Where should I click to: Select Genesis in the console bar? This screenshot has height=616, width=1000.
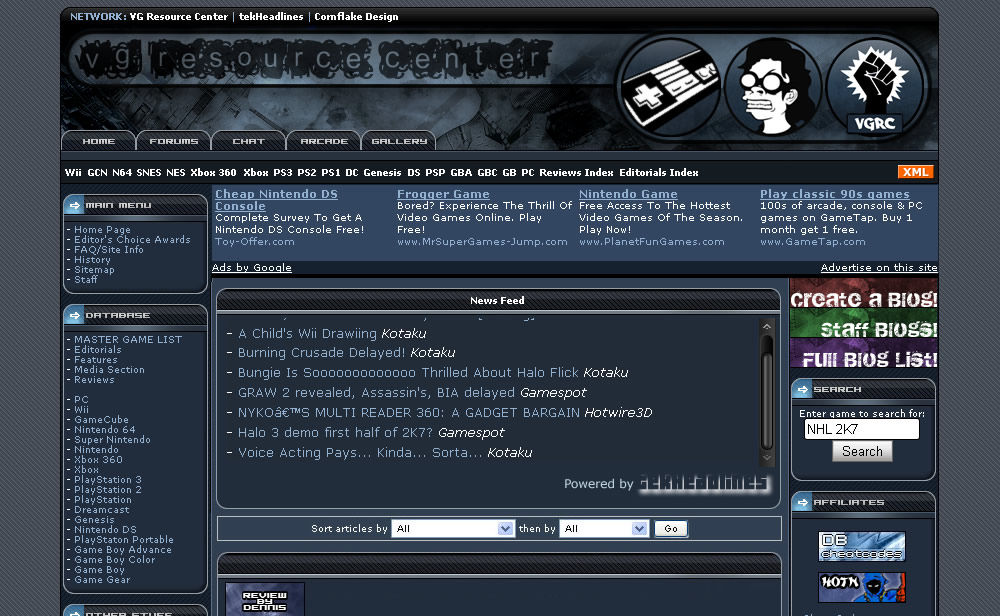[x=382, y=173]
